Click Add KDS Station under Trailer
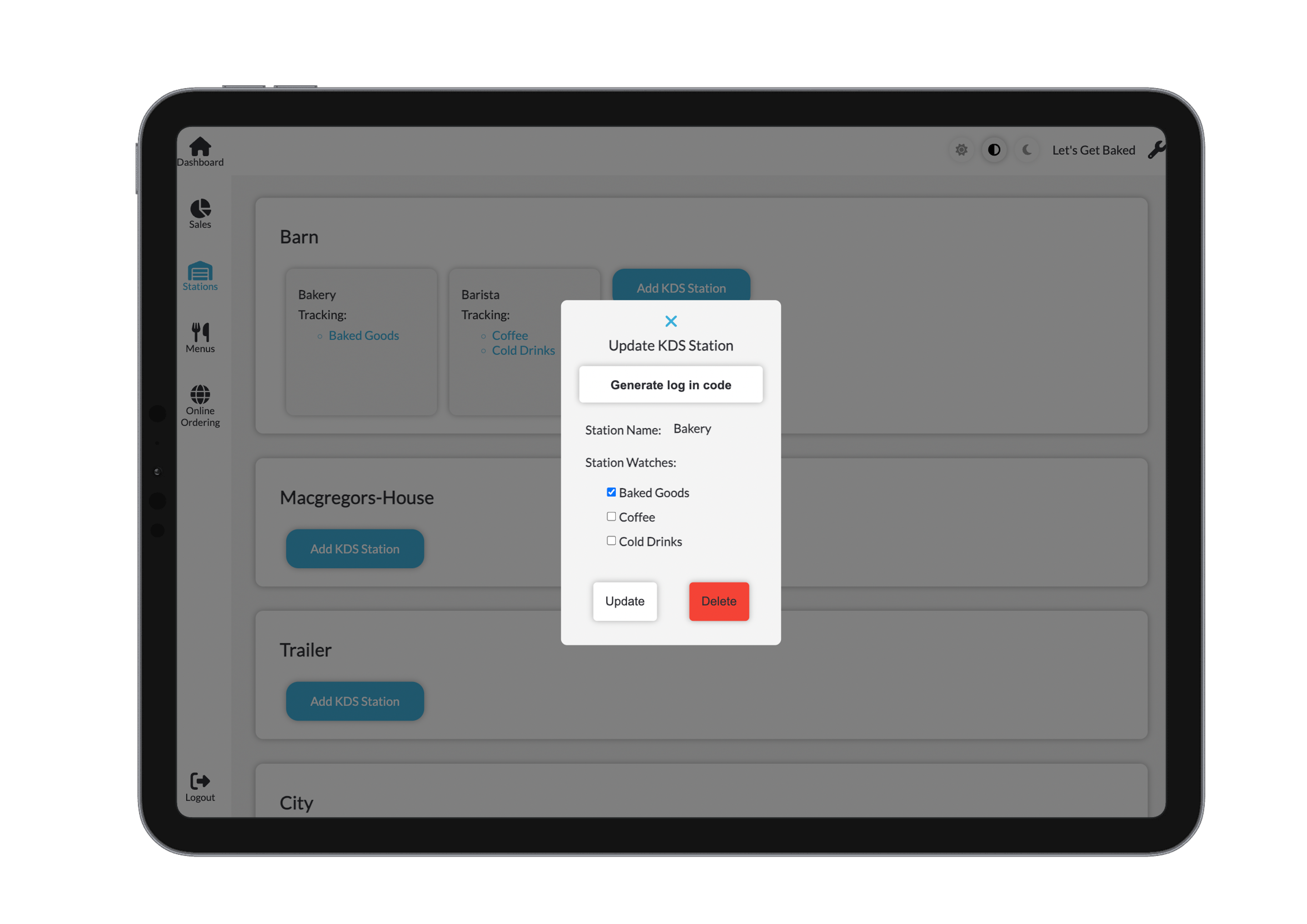Image resolution: width=1307 pixels, height=924 pixels. pyautogui.click(x=355, y=702)
